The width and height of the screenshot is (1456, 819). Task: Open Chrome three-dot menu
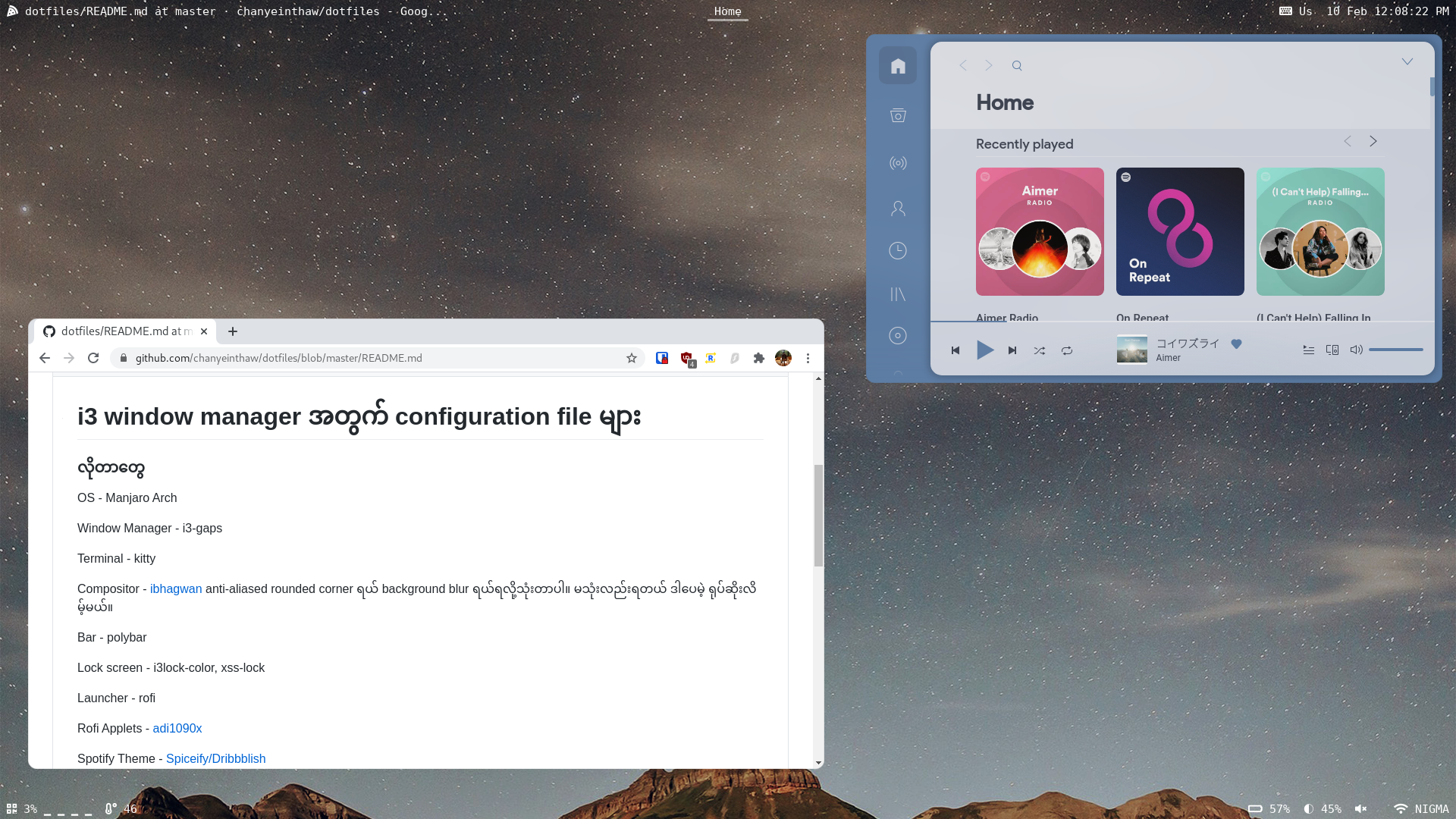(x=808, y=358)
